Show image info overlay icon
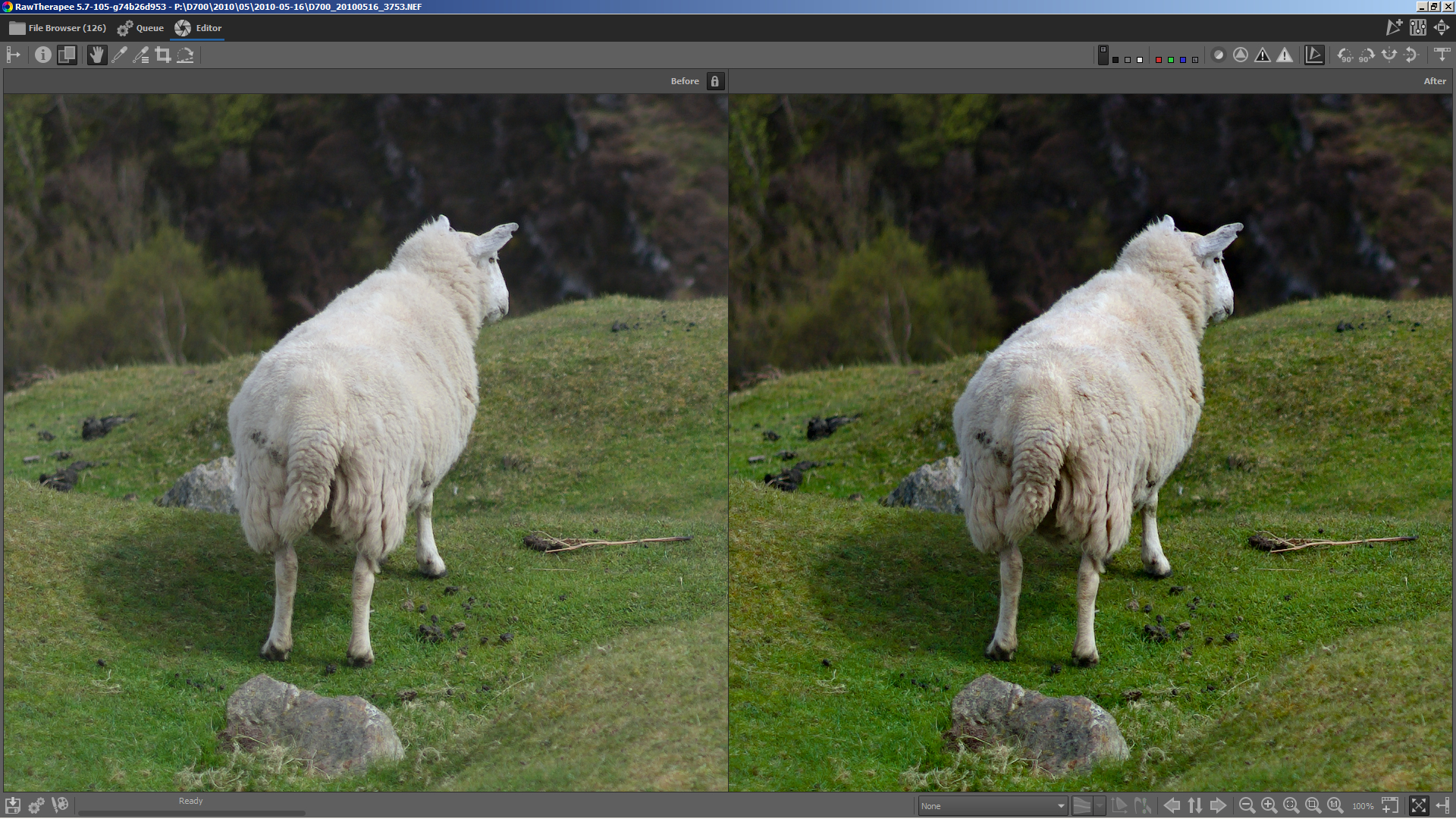 click(x=43, y=55)
